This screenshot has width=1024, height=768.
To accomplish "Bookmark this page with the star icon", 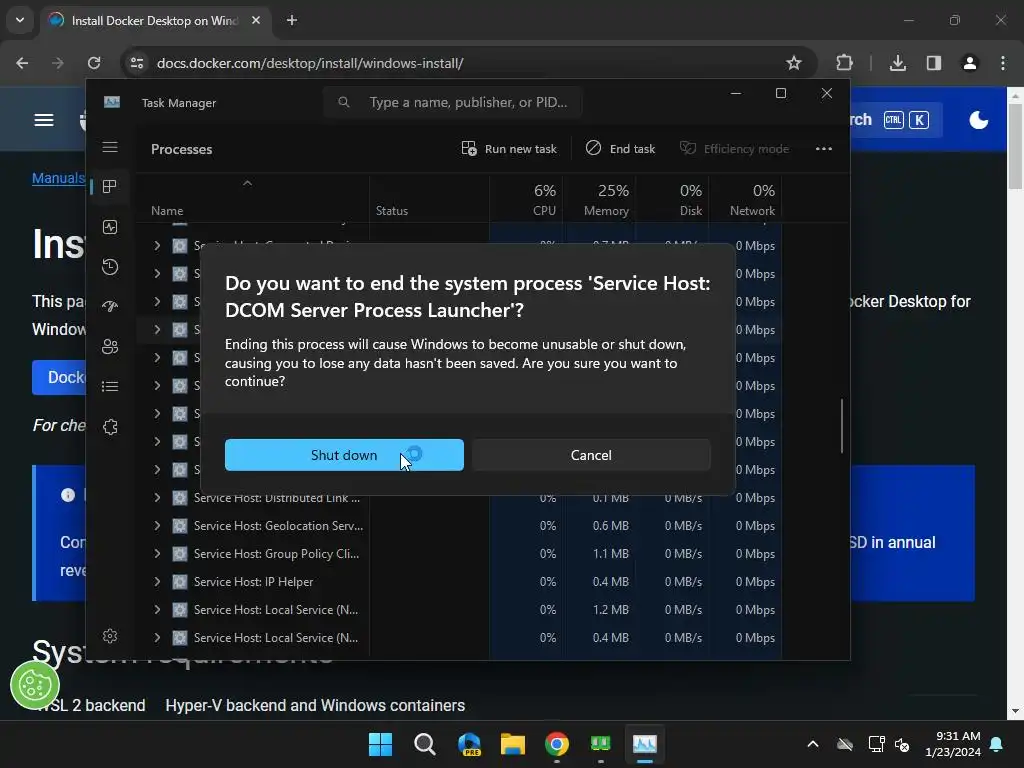I will point(793,63).
